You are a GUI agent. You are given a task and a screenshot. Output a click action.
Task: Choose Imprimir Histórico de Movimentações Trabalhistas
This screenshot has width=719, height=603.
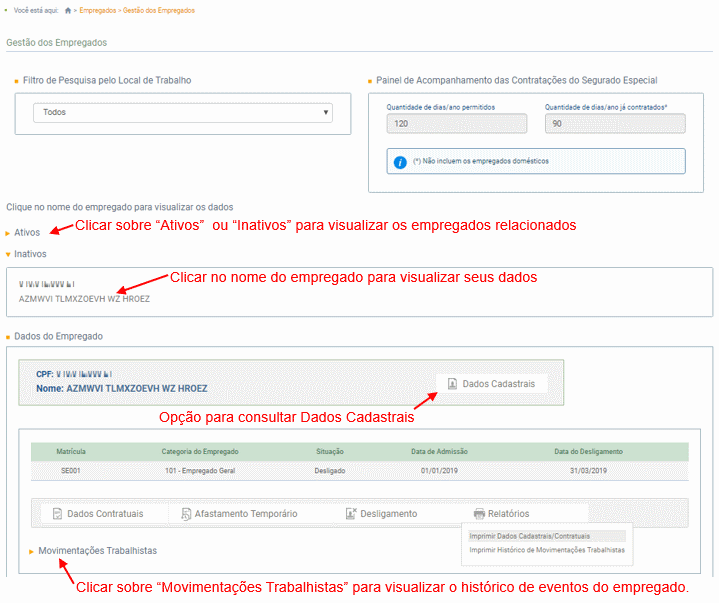click(x=547, y=550)
